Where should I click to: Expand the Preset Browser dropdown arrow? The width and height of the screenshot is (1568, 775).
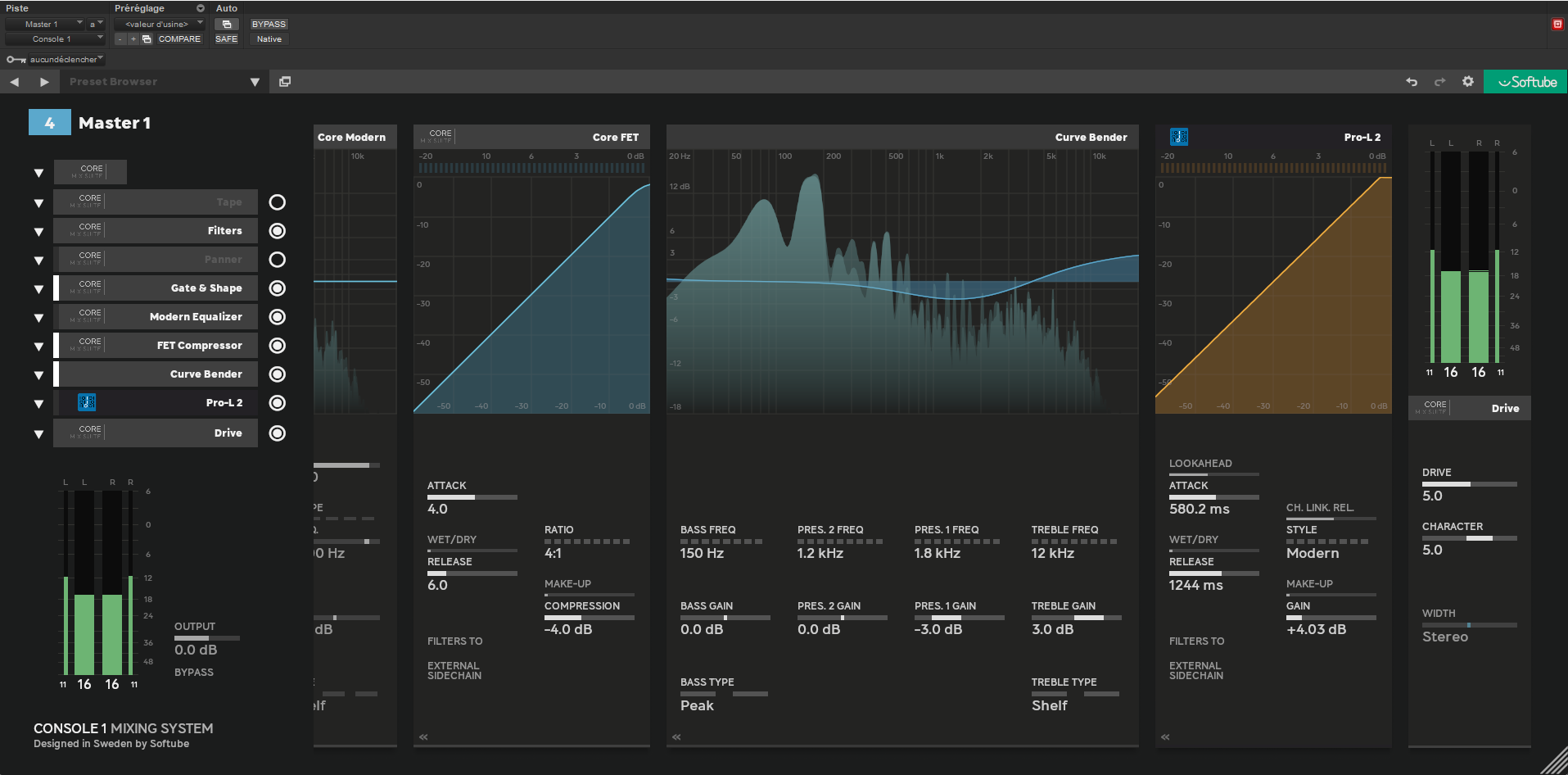point(255,82)
